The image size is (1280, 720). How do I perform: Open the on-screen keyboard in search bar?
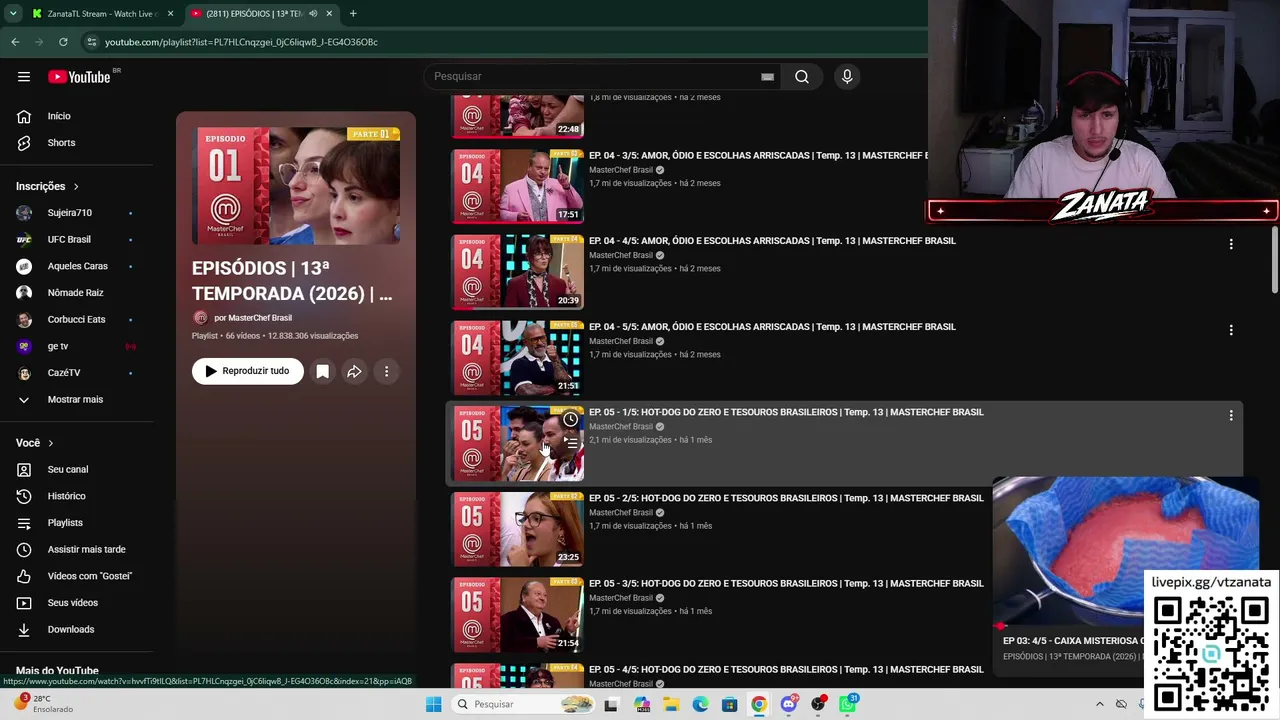click(x=767, y=77)
